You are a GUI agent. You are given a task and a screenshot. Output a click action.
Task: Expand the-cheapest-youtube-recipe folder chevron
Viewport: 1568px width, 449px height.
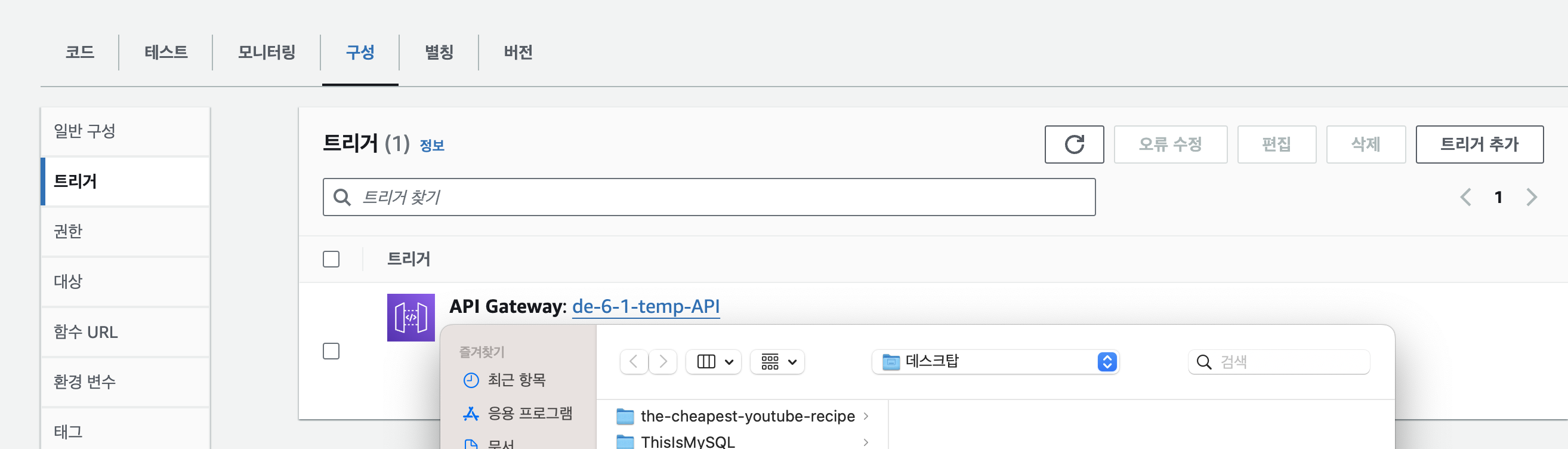pos(866,416)
